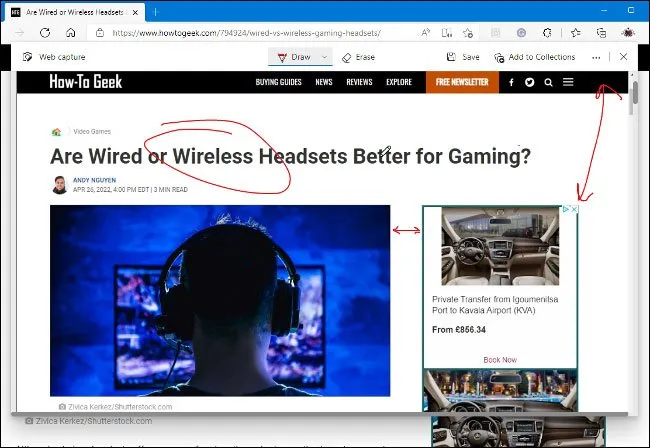Screen dimensions: 650x448
Task: Click the browser refresh button
Action: [x=45, y=32]
